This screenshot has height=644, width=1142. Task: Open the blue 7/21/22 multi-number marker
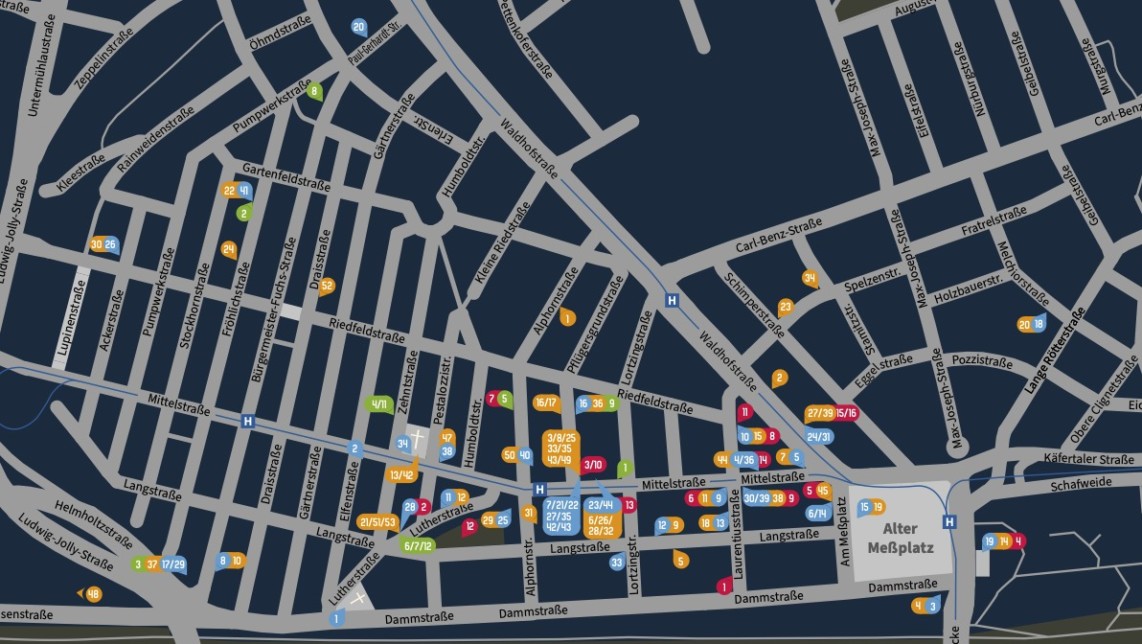pyautogui.click(x=561, y=515)
